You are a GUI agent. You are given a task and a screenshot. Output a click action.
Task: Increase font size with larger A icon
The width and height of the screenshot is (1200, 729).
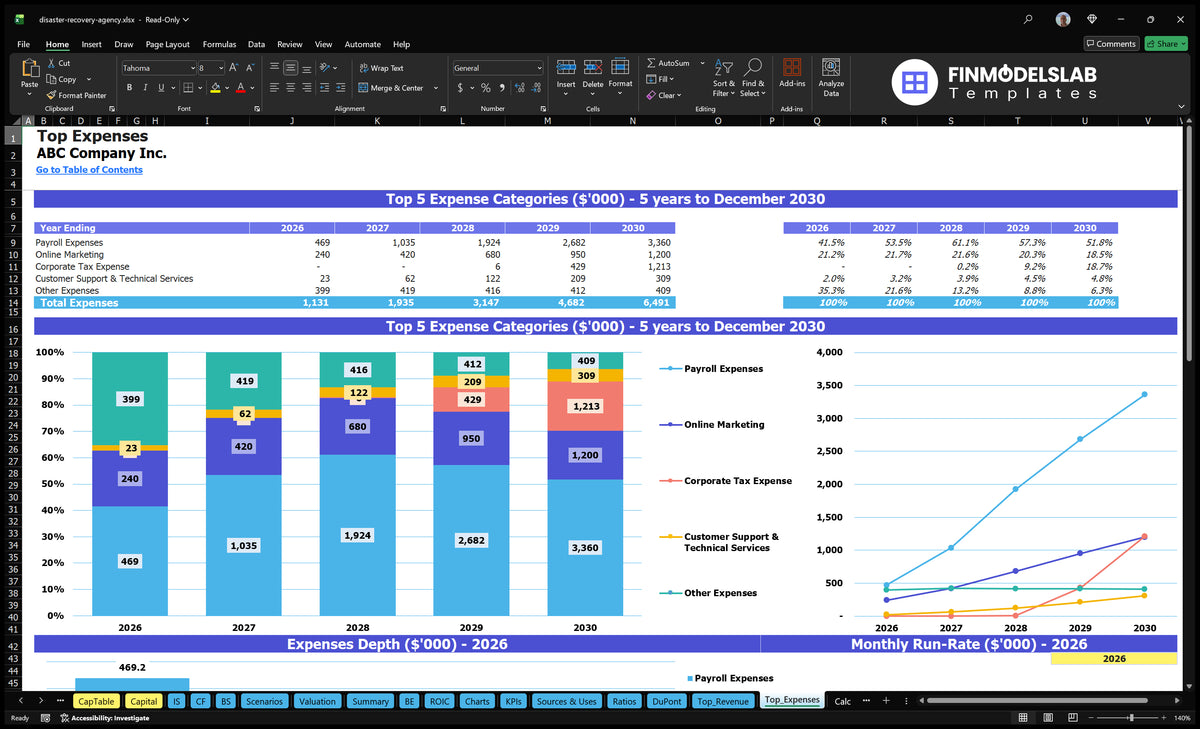point(234,68)
